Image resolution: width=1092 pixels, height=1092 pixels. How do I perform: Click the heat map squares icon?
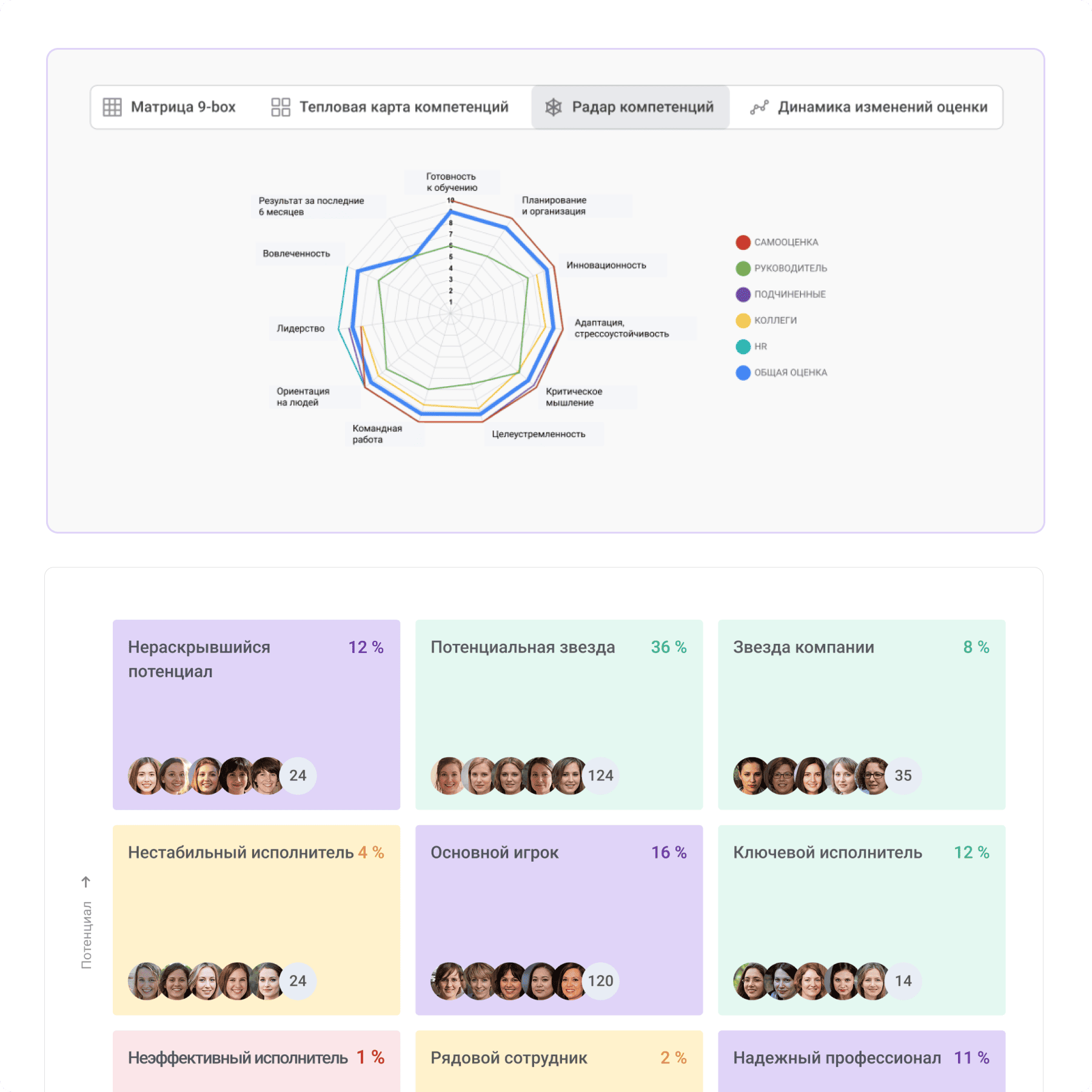coord(280,107)
